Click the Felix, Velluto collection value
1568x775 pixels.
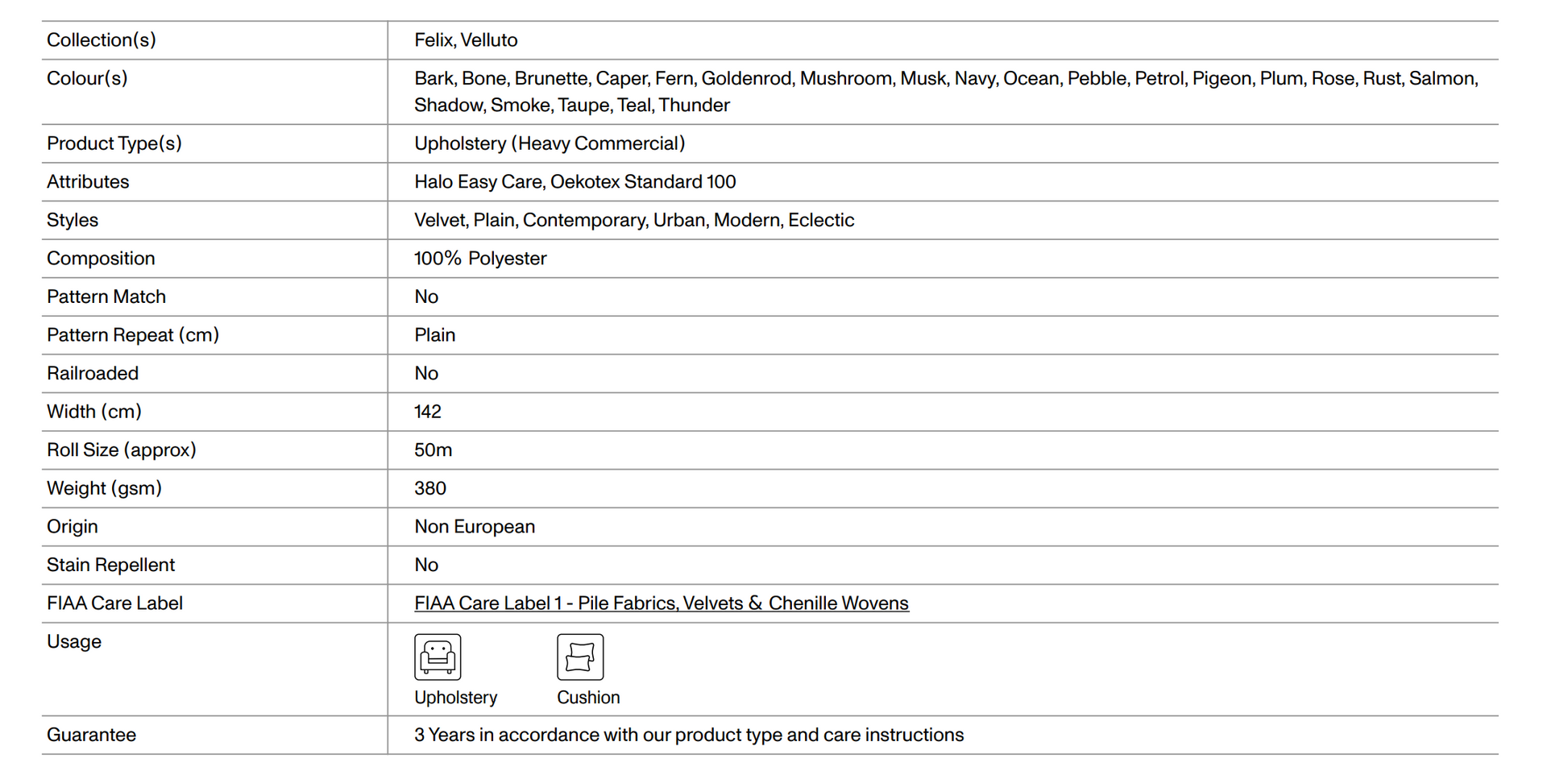pos(466,40)
